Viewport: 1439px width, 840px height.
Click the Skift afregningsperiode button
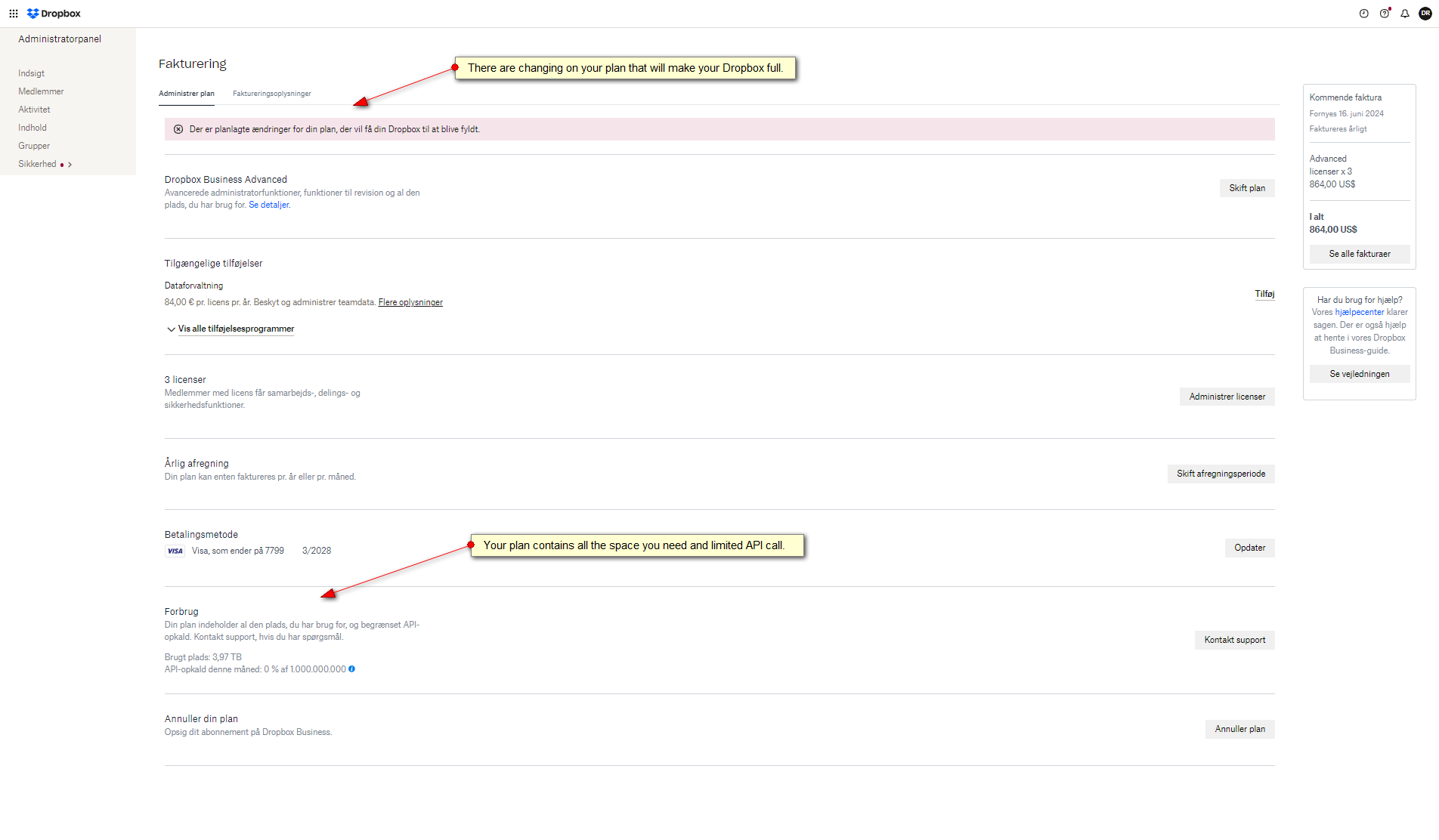pyautogui.click(x=1221, y=474)
